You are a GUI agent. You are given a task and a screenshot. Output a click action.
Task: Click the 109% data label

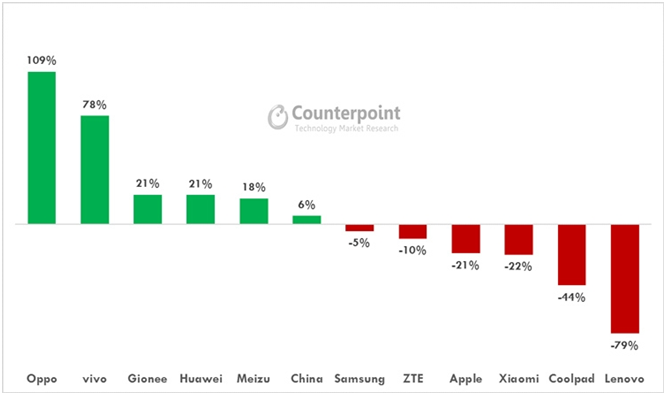coord(42,60)
